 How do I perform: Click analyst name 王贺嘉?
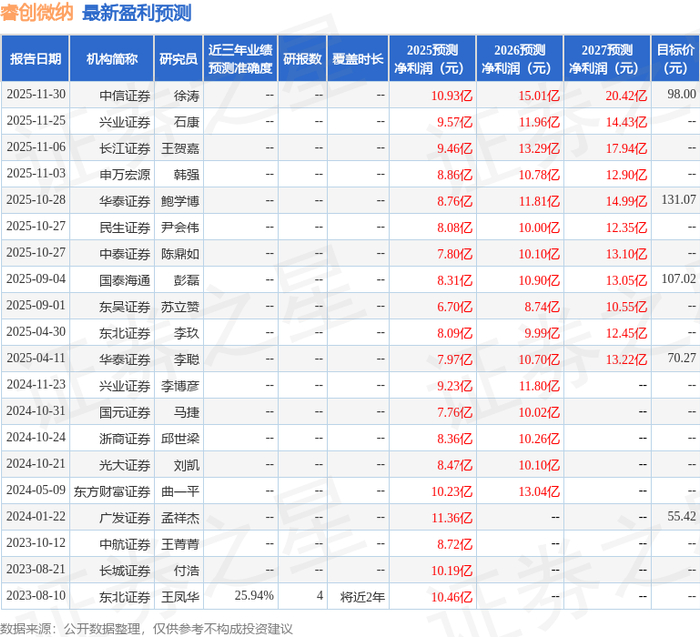180,148
